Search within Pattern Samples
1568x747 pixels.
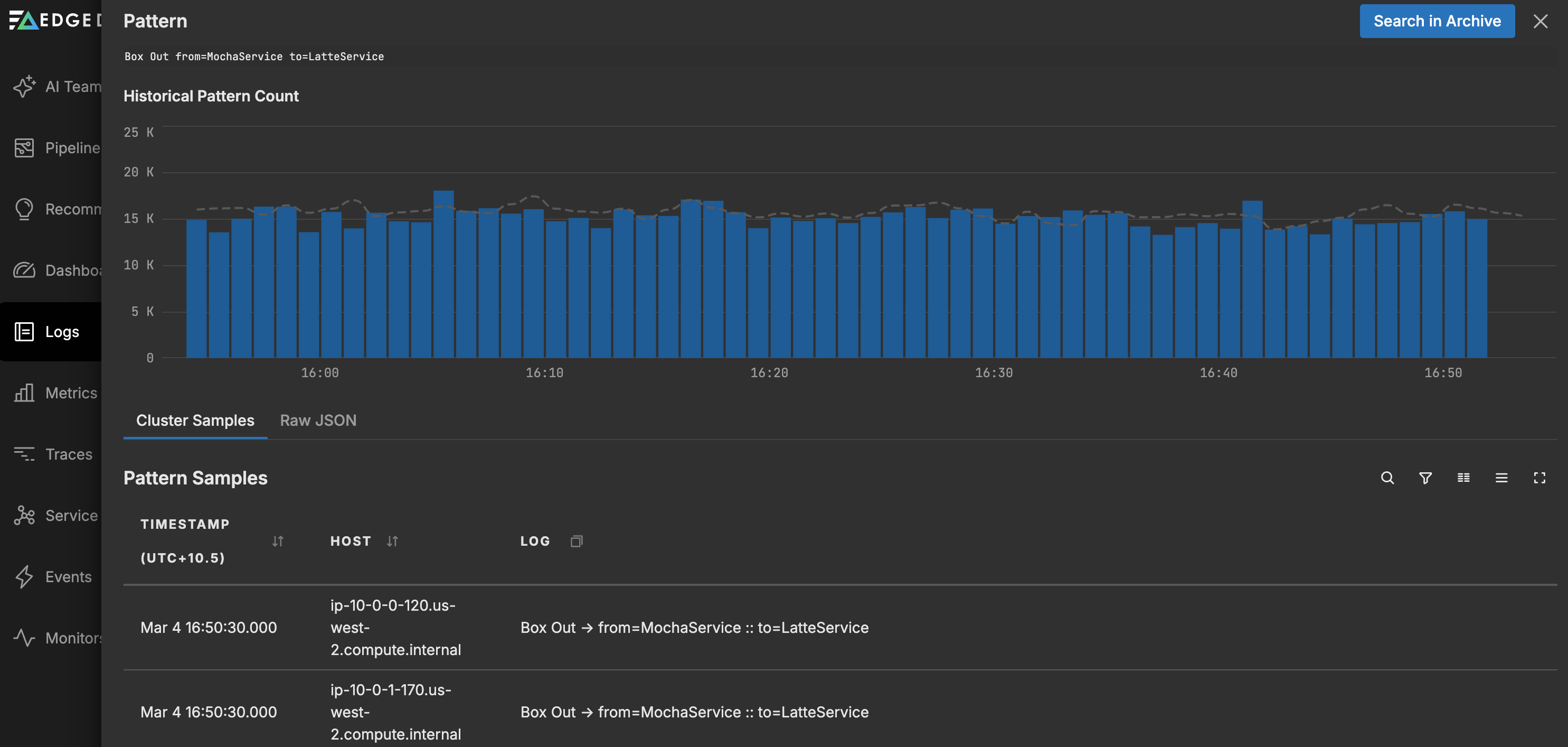[x=1387, y=478]
